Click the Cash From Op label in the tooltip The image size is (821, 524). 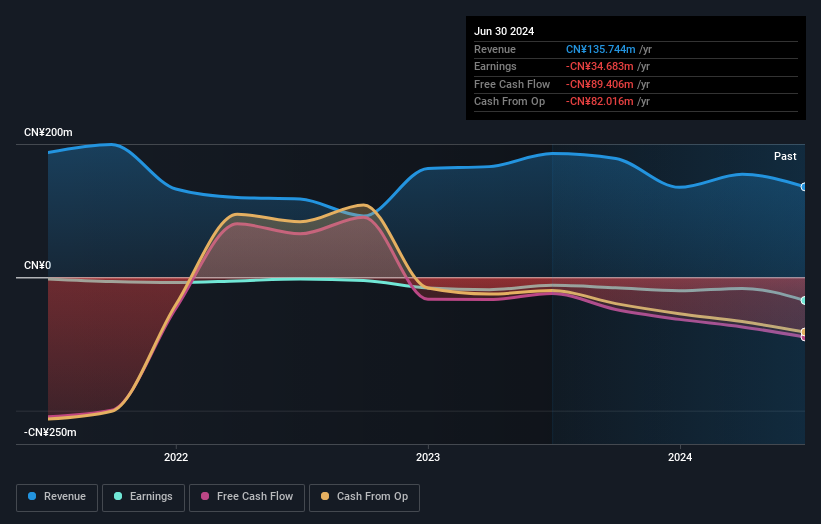509,102
